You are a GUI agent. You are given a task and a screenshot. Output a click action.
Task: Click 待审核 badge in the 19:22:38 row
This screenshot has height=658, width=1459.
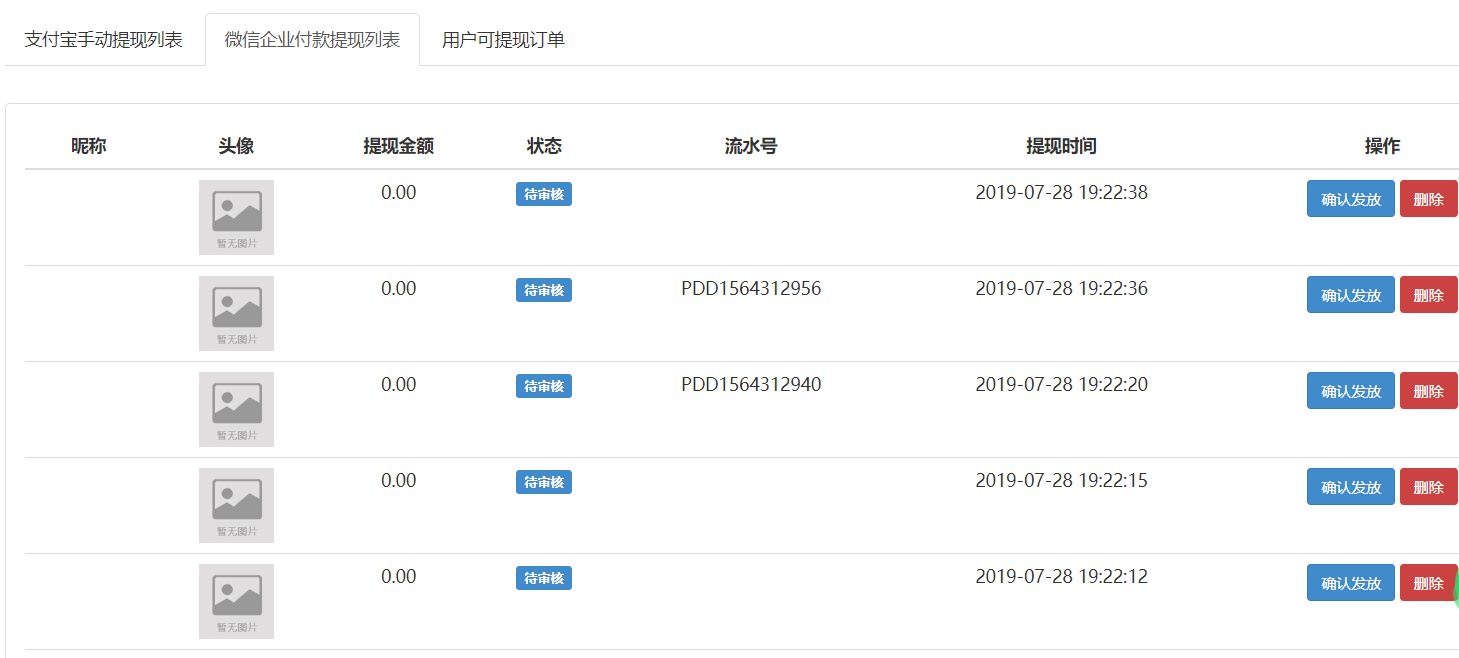[544, 194]
